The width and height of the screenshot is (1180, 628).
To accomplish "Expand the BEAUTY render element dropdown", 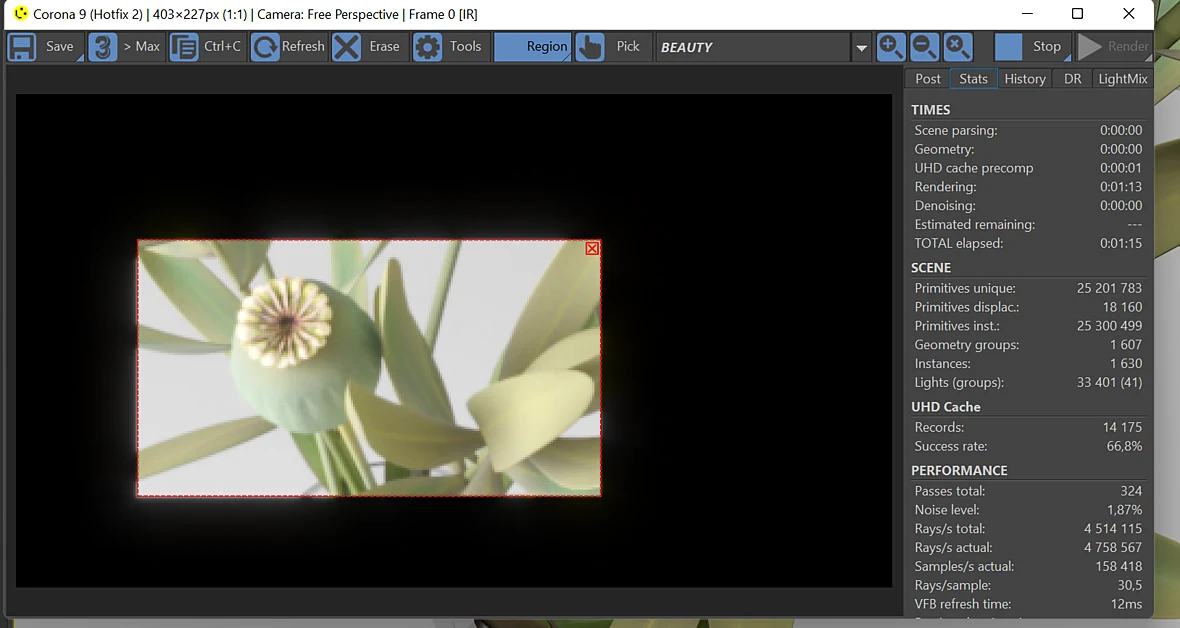I will (861, 47).
